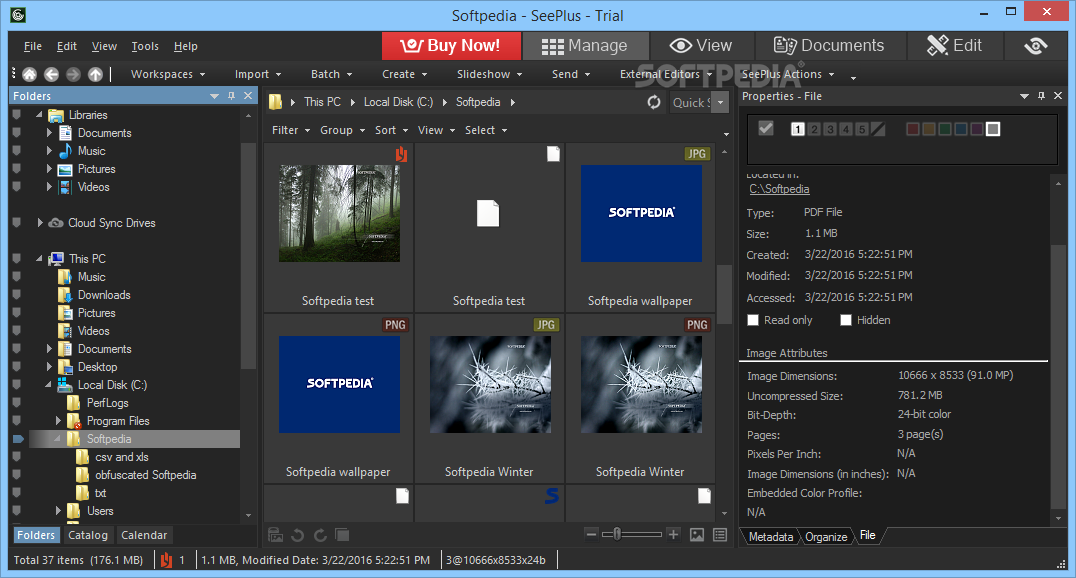Open the Import dropdown

coord(258,74)
